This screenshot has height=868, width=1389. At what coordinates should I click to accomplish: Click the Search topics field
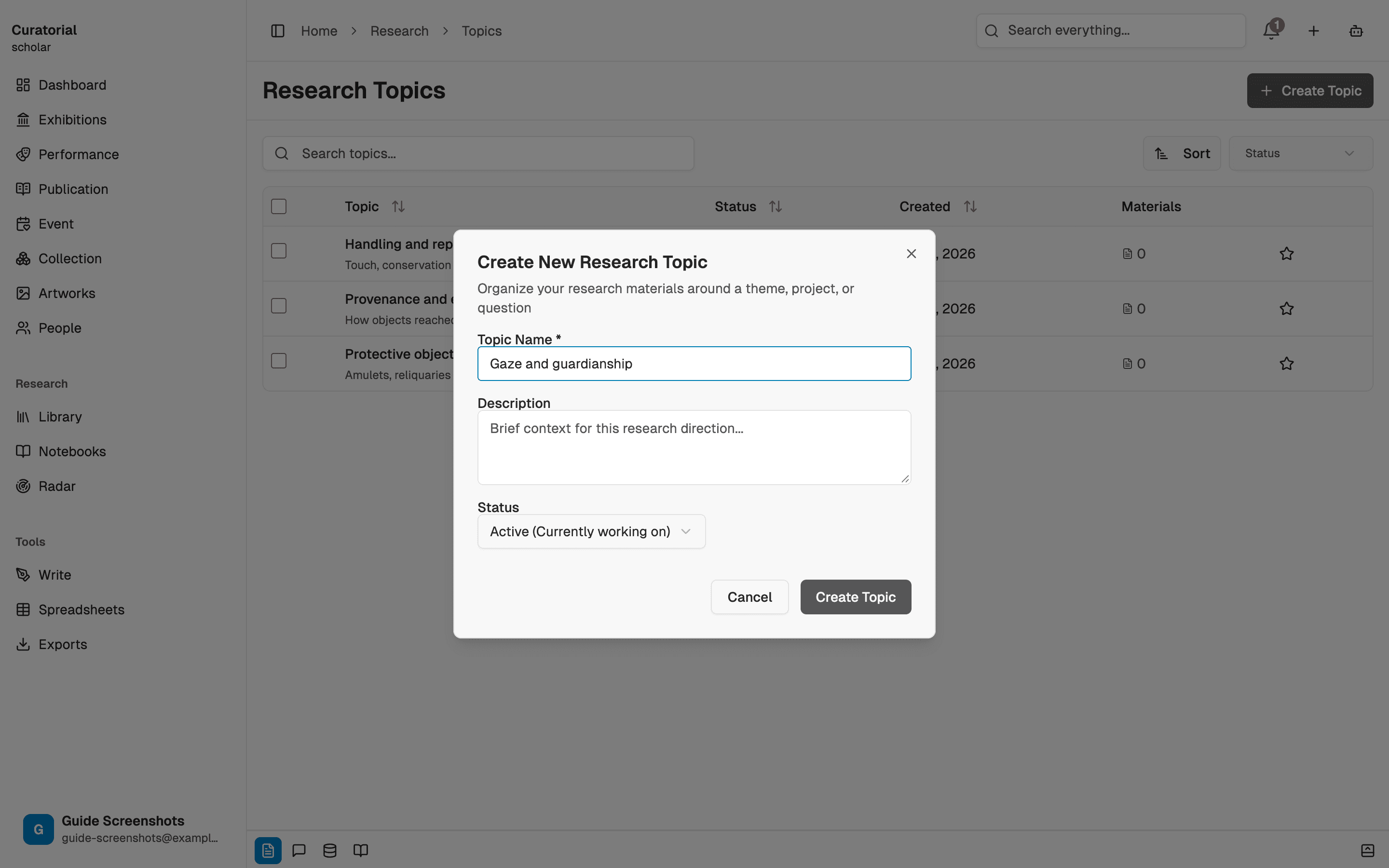point(478,153)
